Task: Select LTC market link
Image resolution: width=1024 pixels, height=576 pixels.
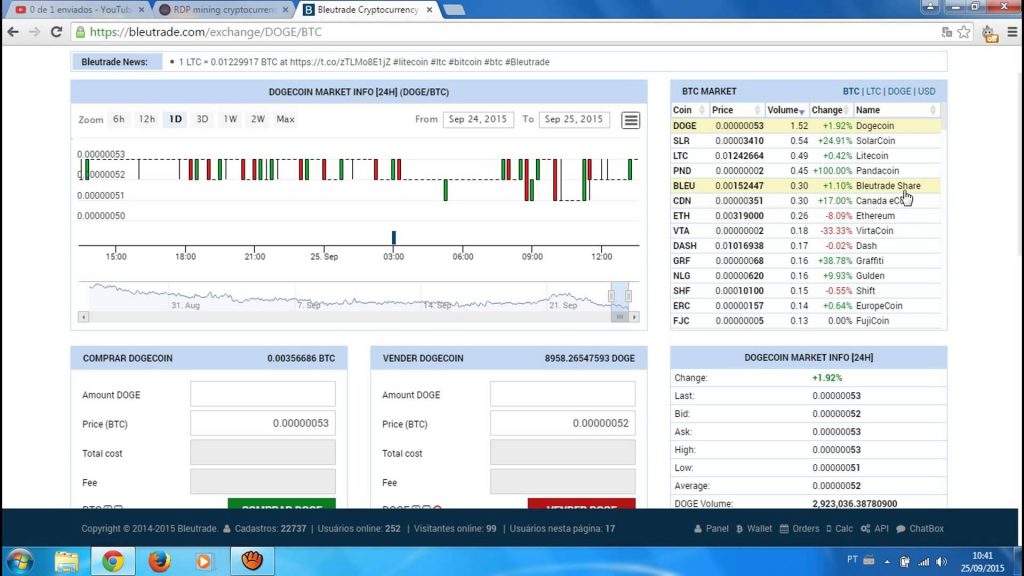Action: click(873, 91)
